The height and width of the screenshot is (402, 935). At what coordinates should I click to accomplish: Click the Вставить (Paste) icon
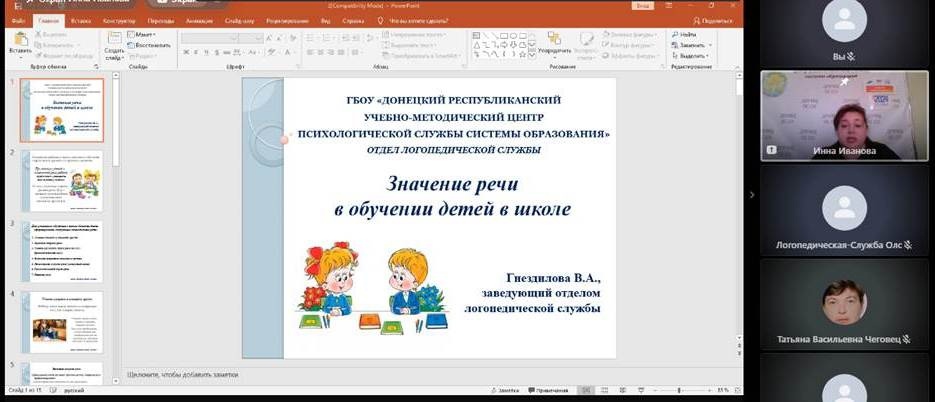coord(20,39)
